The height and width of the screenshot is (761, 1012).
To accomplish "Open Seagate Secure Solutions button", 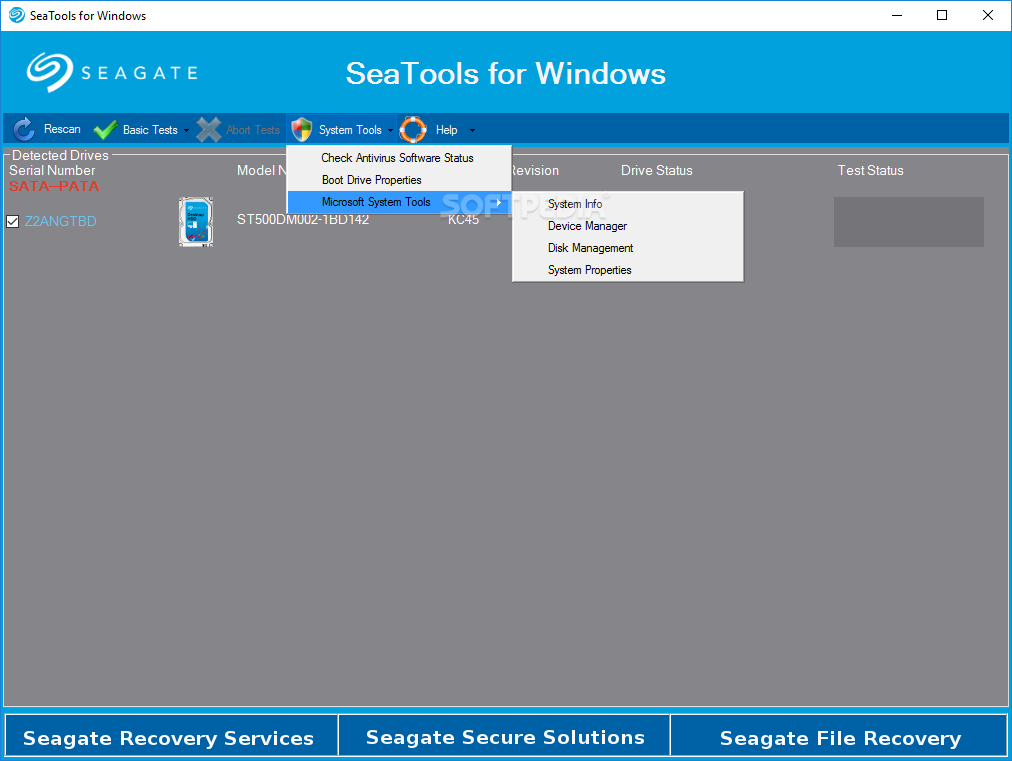I will pos(505,735).
